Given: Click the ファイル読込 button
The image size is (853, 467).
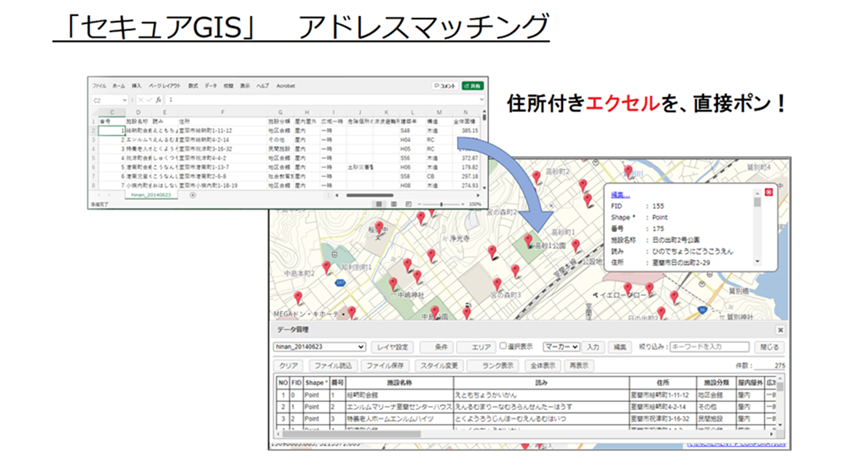Looking at the screenshot, I should [333, 366].
